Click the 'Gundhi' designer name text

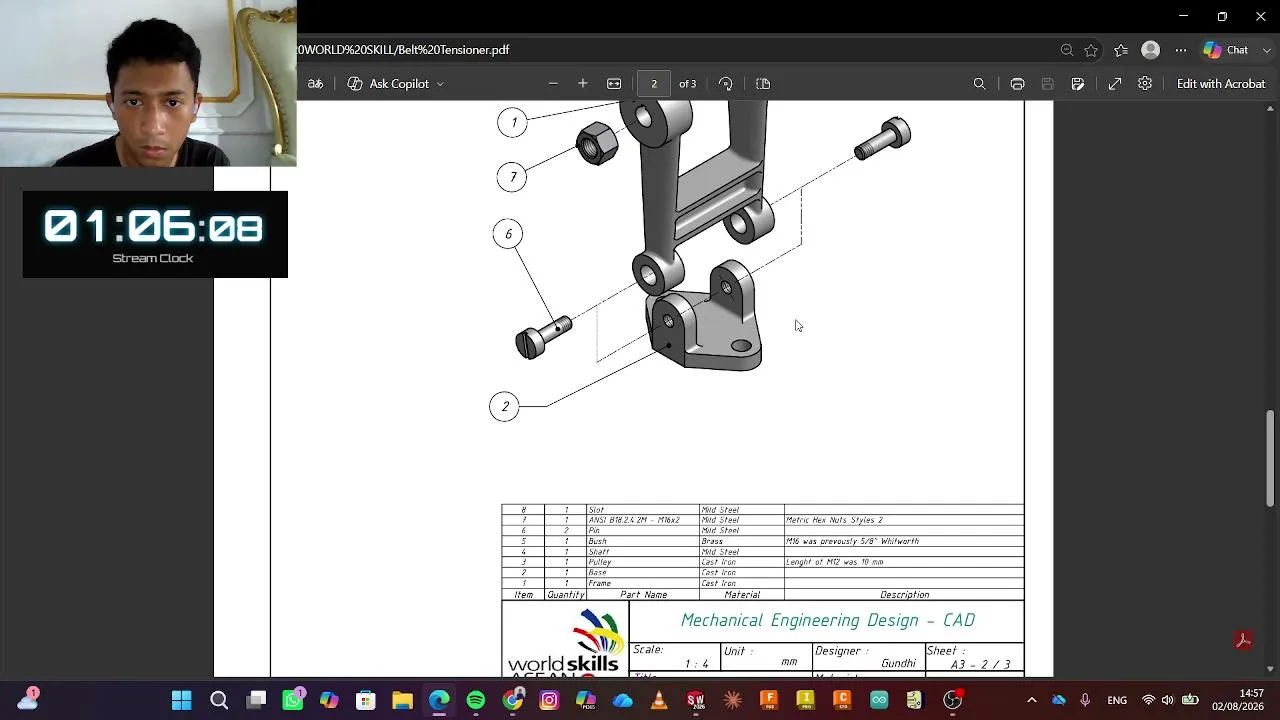pyautogui.click(x=898, y=664)
